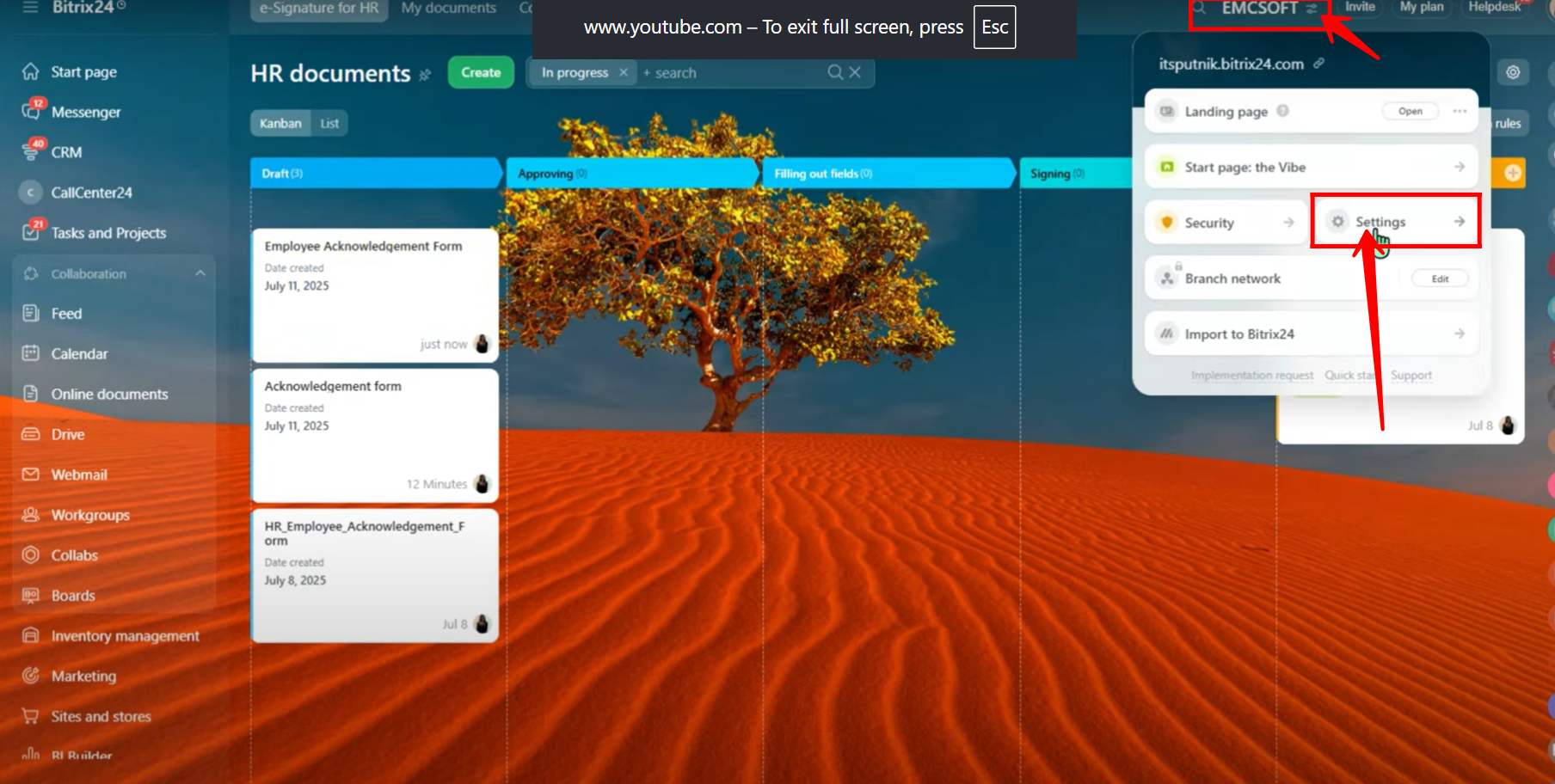Open Landing page more options dots
1555x784 pixels.
click(x=1460, y=111)
